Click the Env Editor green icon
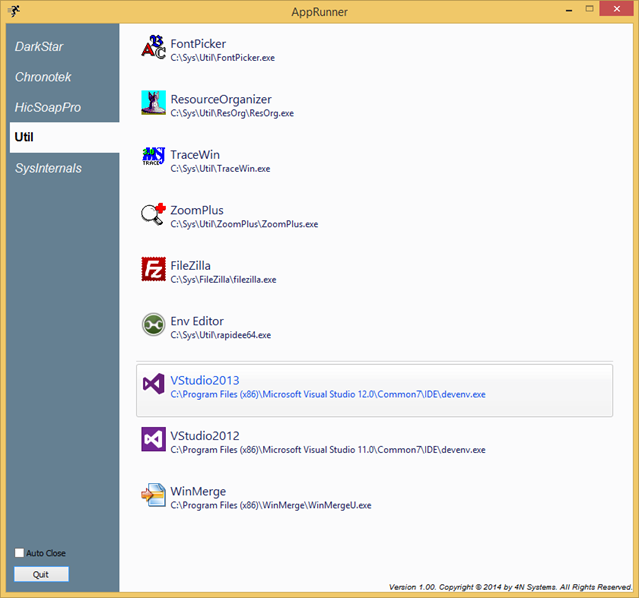 pos(153,324)
